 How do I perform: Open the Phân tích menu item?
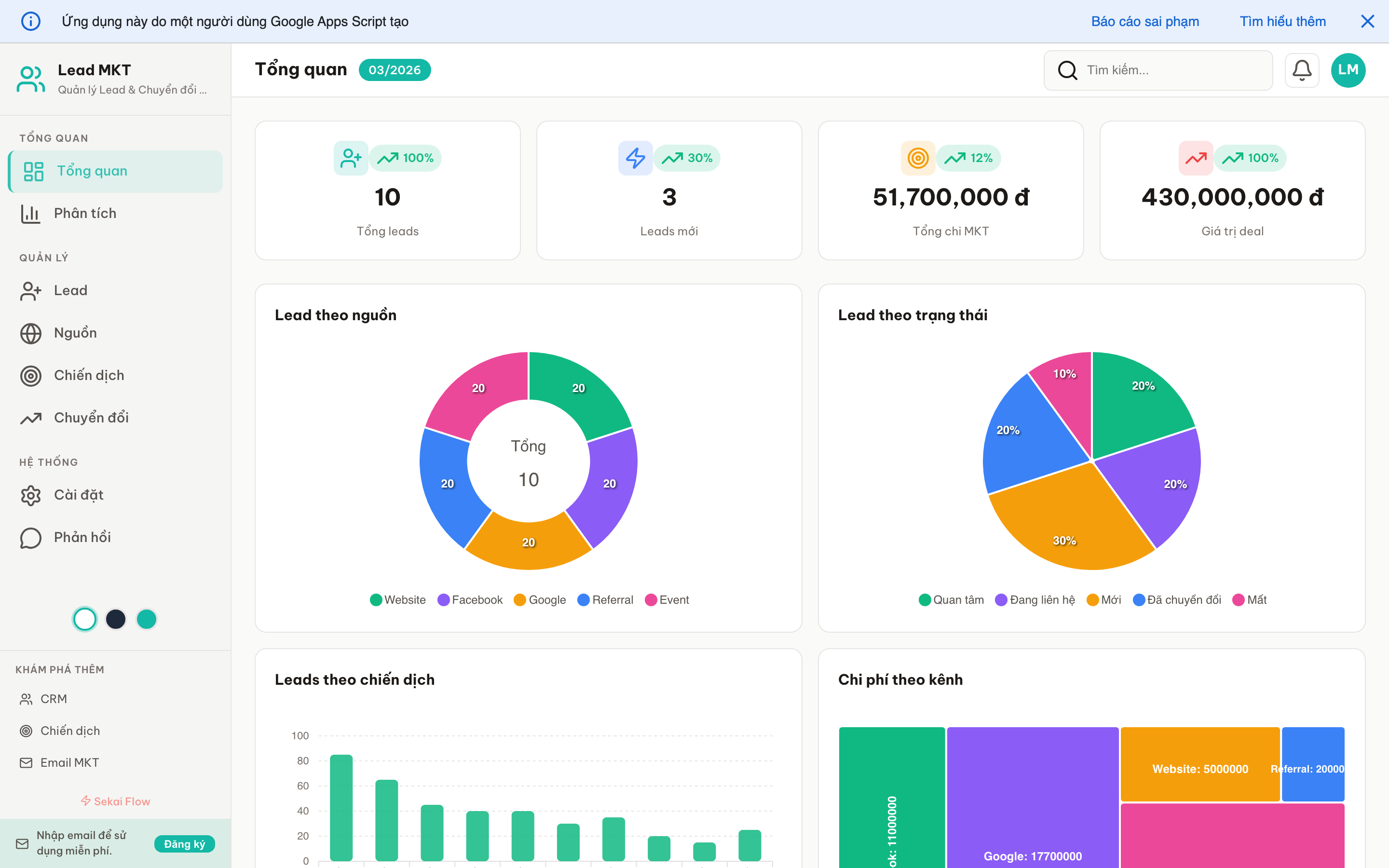pos(85,214)
